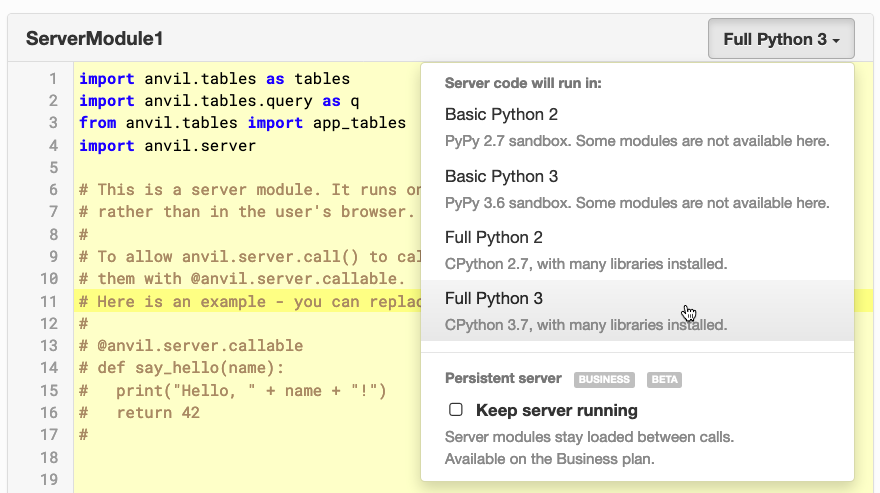Image resolution: width=880 pixels, height=493 pixels.
Task: Click the print Hello statement on line 15
Action: click(250, 391)
